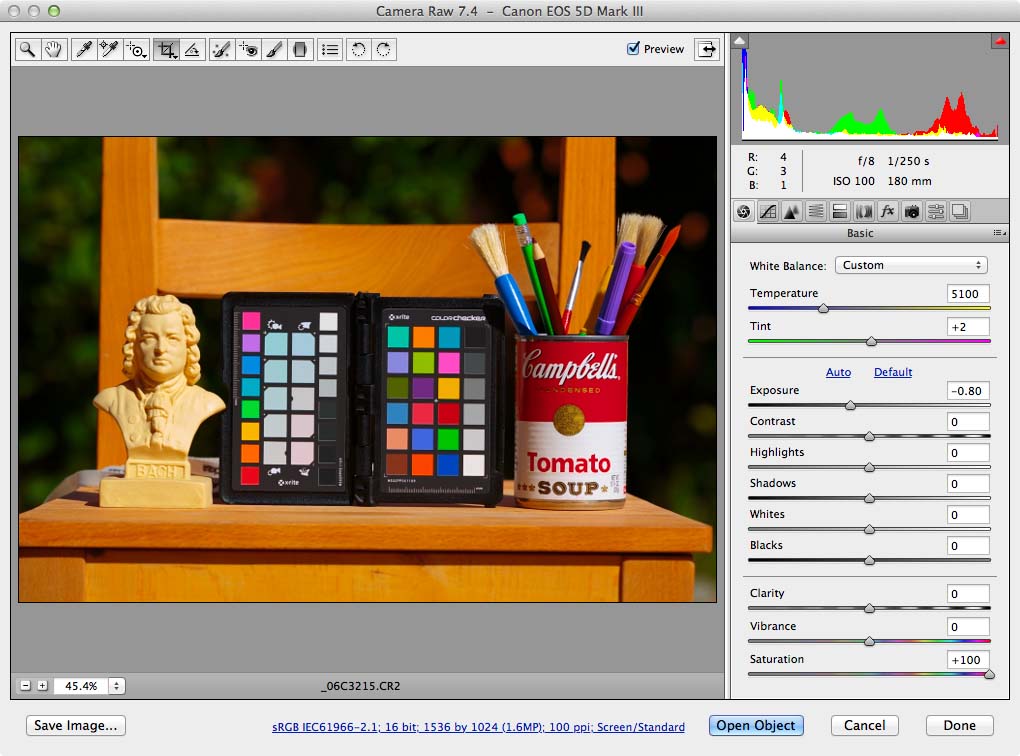
Task: Click the Auto tone link
Action: pyautogui.click(x=839, y=371)
